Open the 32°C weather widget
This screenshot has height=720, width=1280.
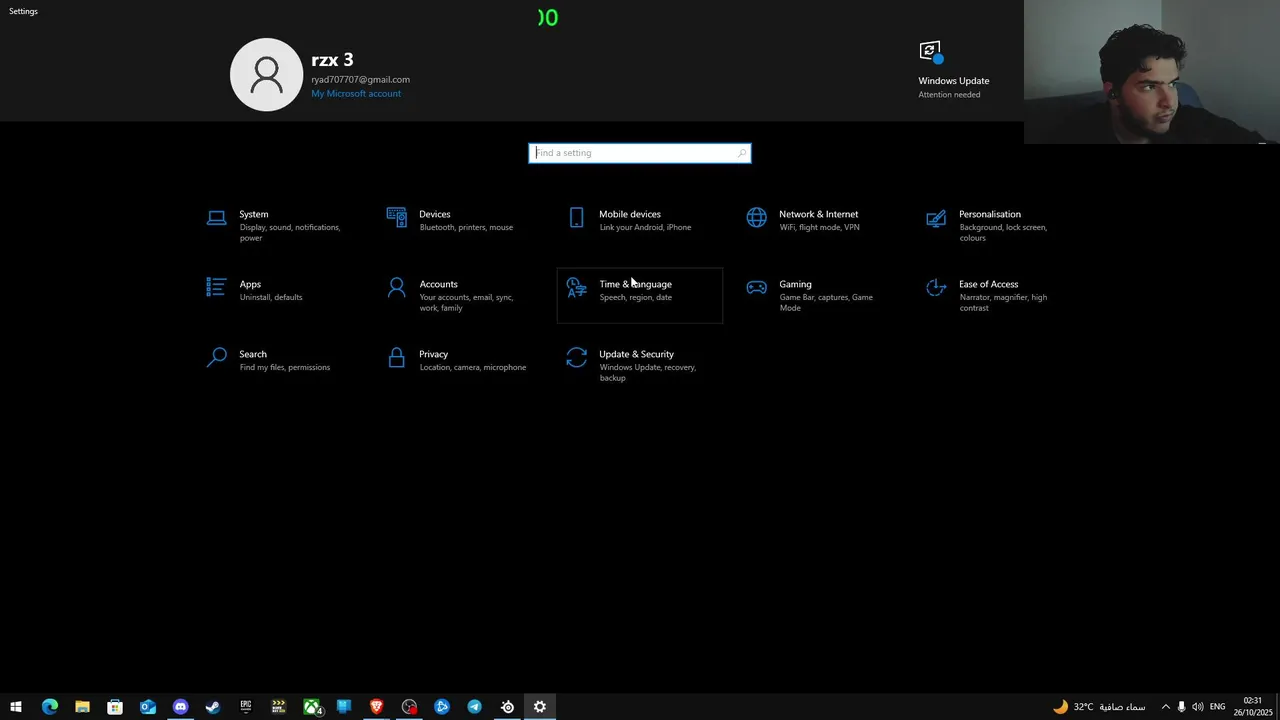1099,707
